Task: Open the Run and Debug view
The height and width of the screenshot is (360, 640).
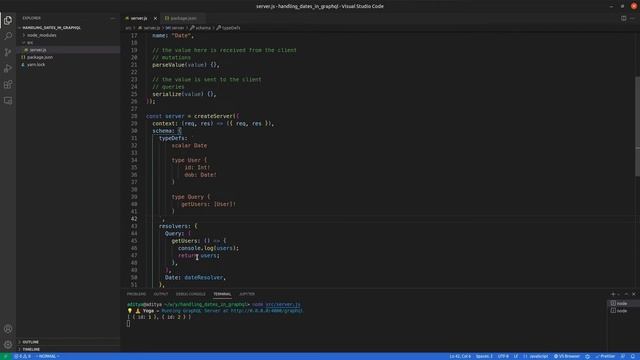Action: (x=8, y=68)
